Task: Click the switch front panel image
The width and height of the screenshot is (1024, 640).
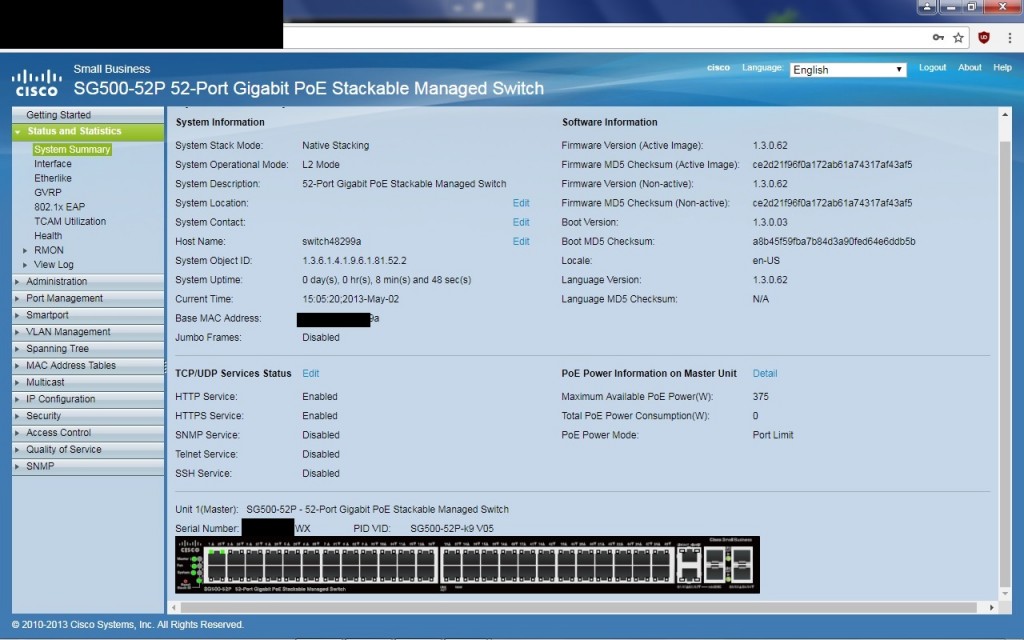Action: coord(467,565)
